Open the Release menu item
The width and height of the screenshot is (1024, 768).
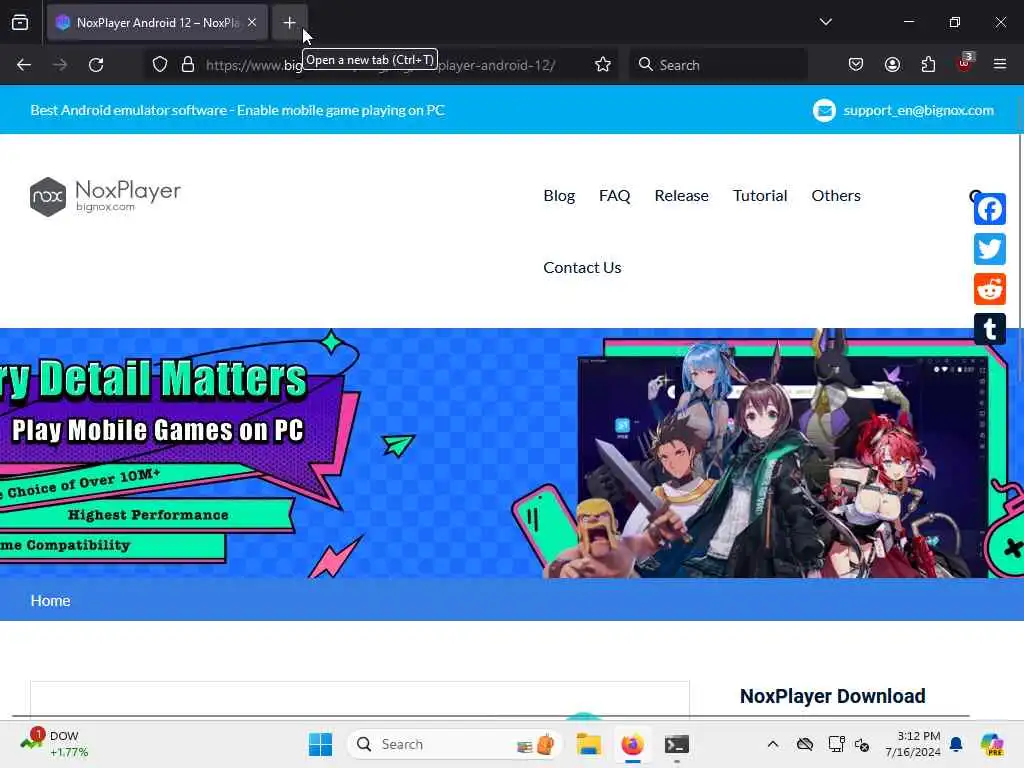point(681,195)
